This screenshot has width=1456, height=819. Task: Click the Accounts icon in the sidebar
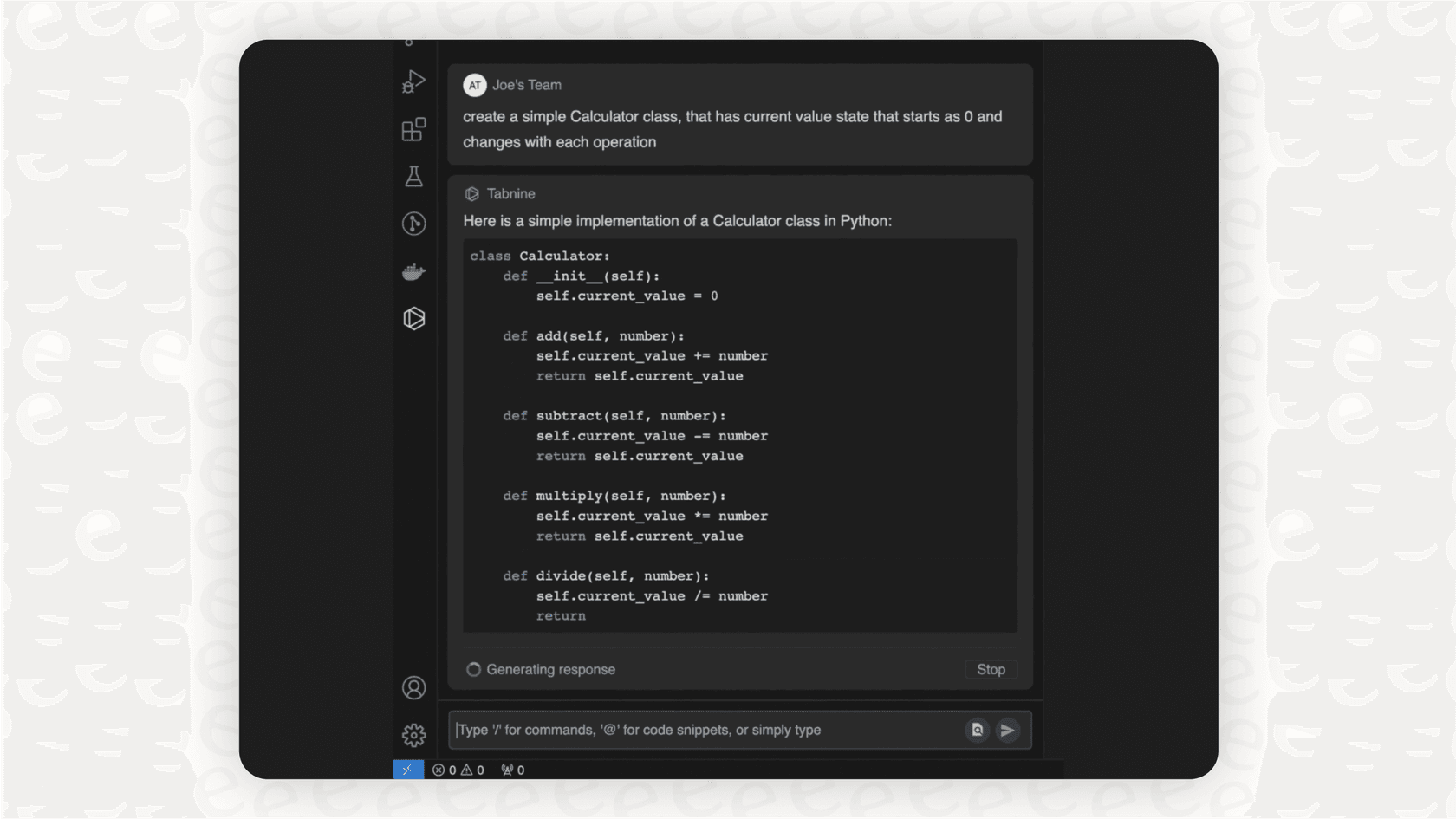point(413,687)
